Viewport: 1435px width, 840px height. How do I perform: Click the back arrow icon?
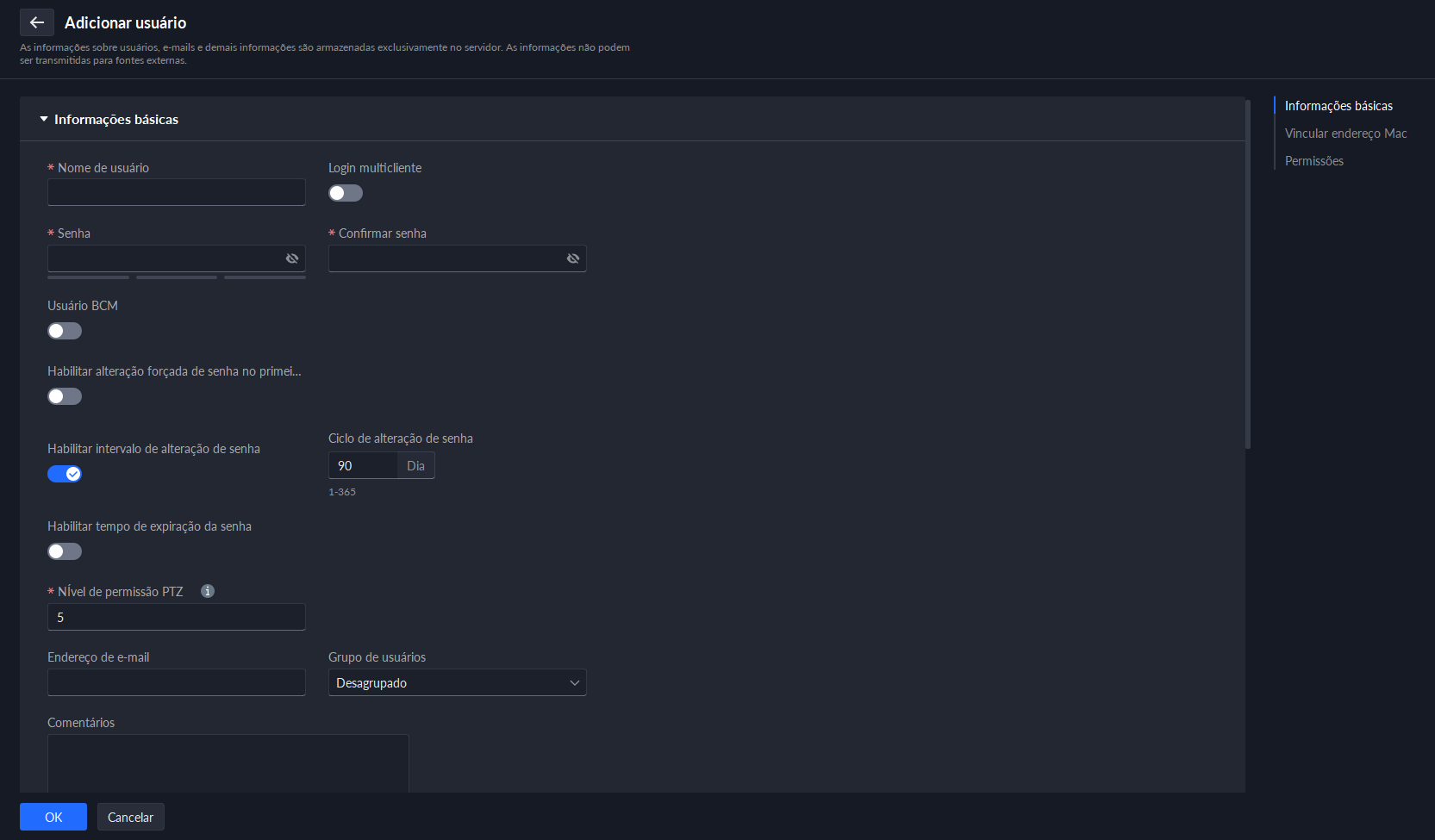click(37, 22)
